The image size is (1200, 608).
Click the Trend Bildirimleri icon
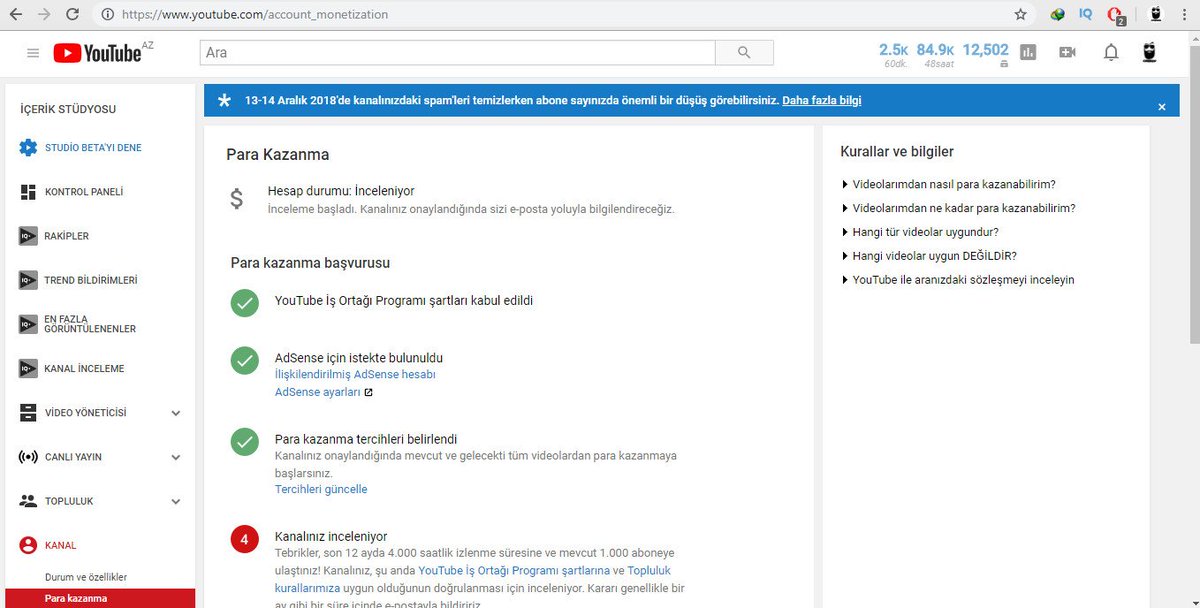[28, 280]
